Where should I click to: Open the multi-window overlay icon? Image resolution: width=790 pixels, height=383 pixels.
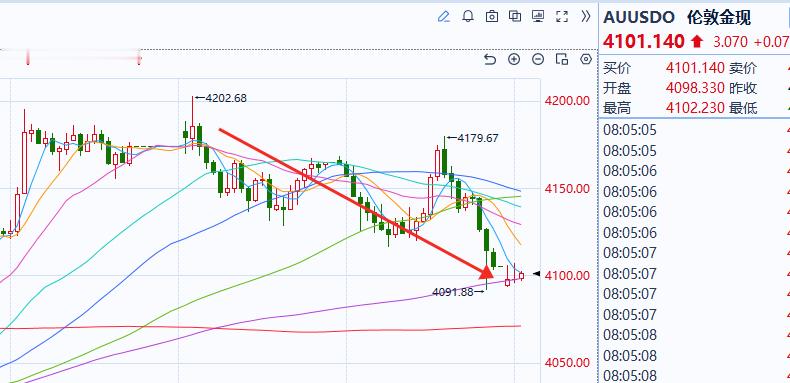[515, 17]
